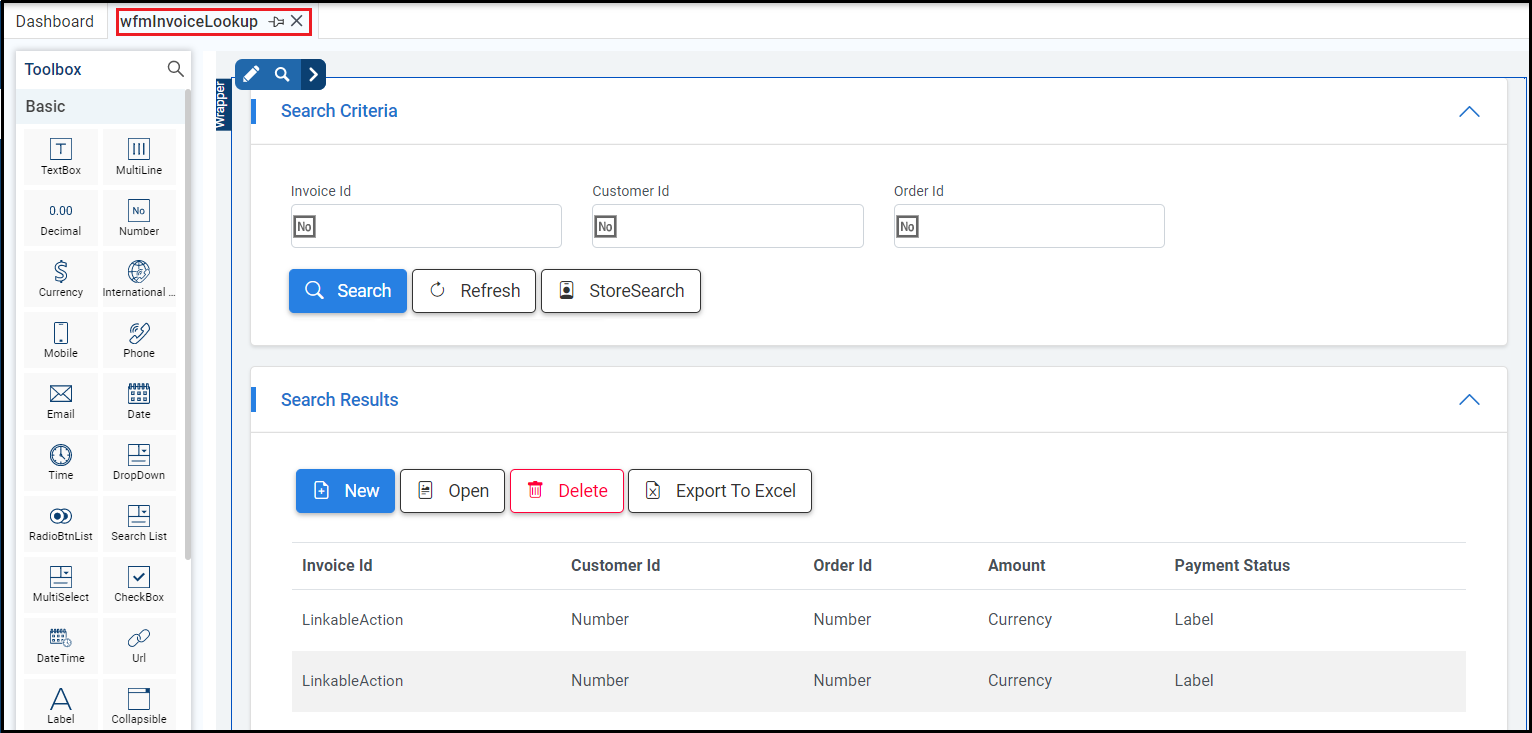Select the CheckBox toolbox control
Screen dimensions: 1532x733
click(139, 583)
